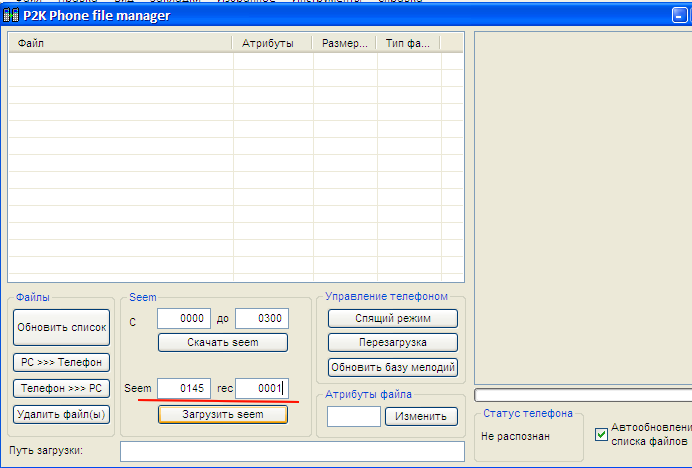The height and width of the screenshot is (468, 692).
Task: Sort list by Тип фа... column header
Action: click(408, 43)
